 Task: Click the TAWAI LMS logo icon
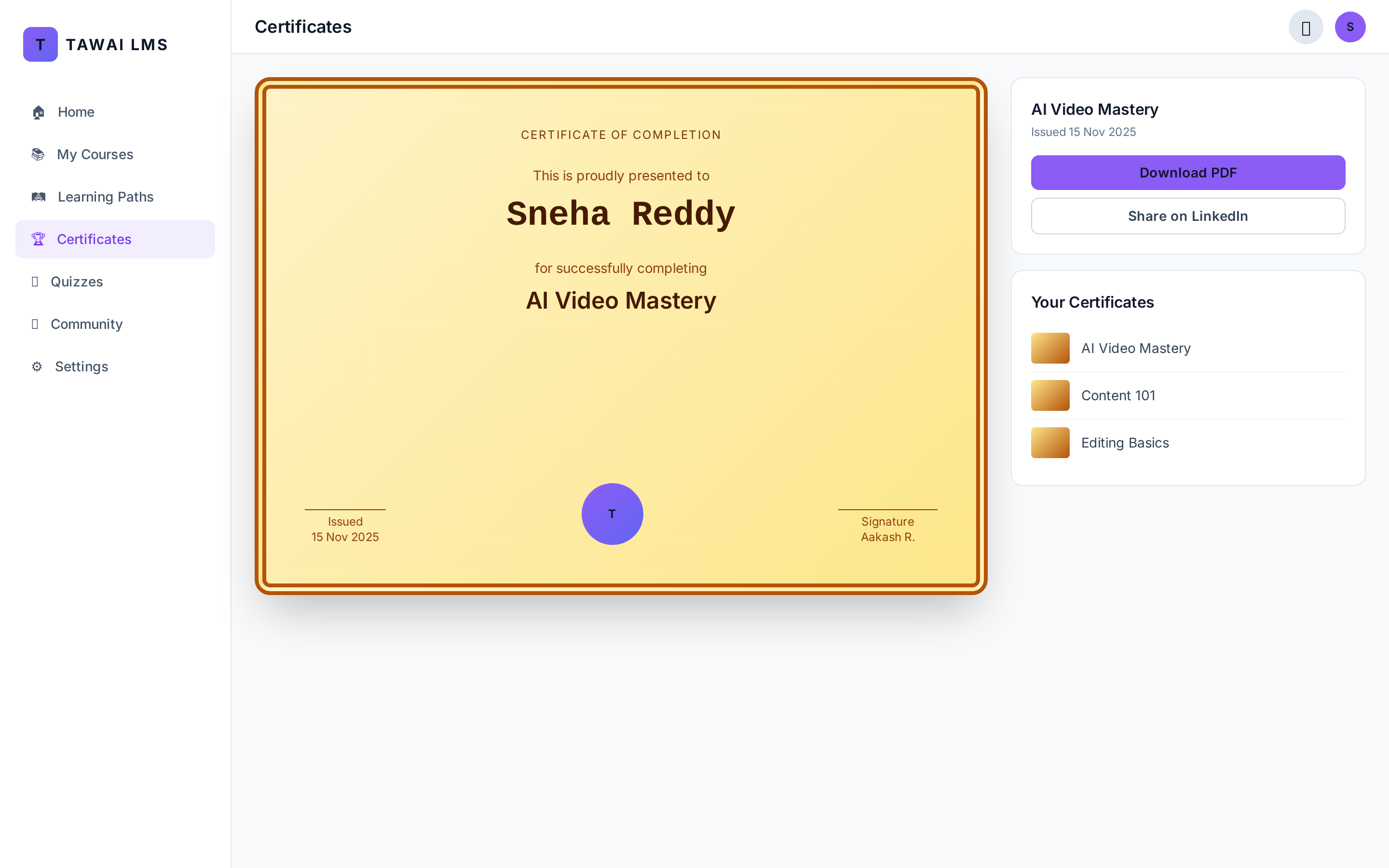(x=40, y=44)
